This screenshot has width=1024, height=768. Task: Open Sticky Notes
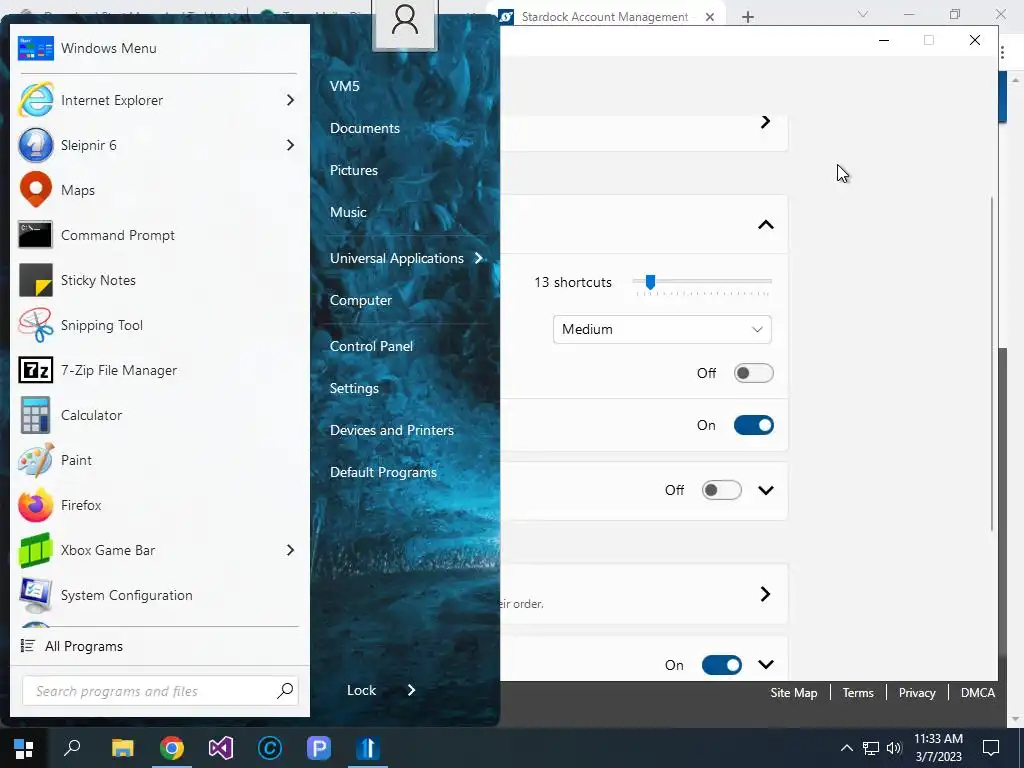(x=157, y=280)
